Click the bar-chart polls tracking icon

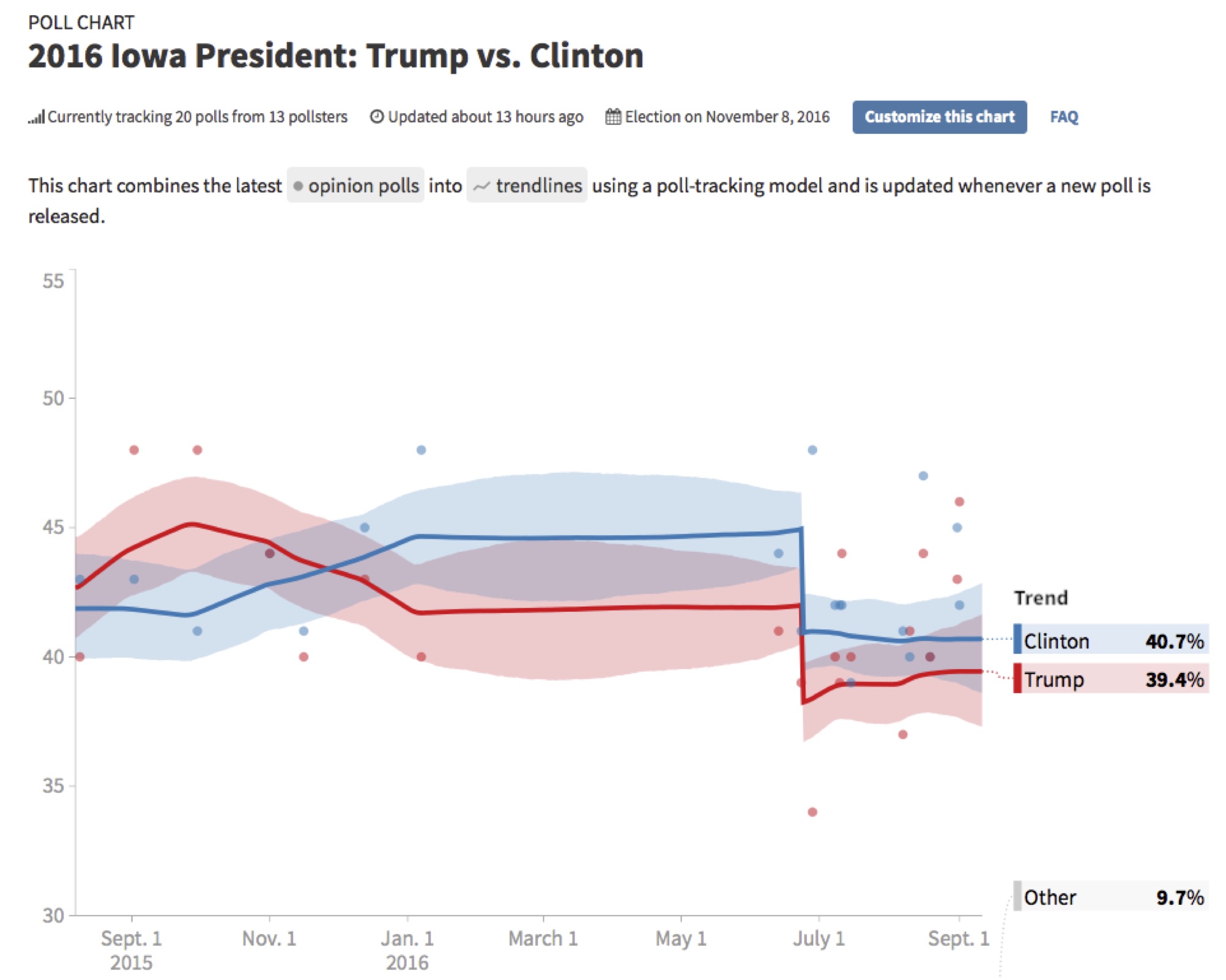(36, 117)
